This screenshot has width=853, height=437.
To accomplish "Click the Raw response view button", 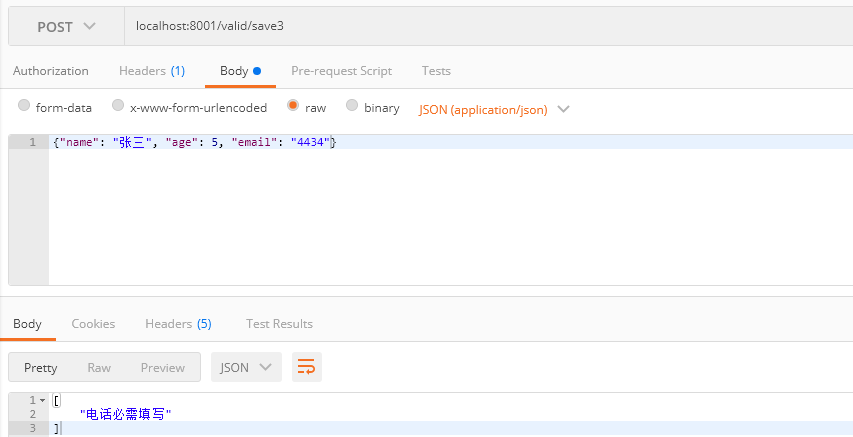I will [99, 367].
